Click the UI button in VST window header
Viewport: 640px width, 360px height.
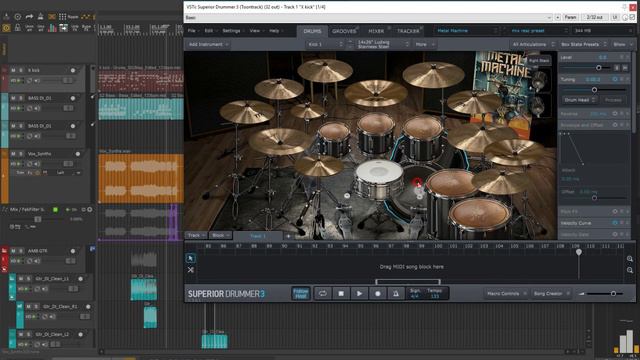pos(615,17)
